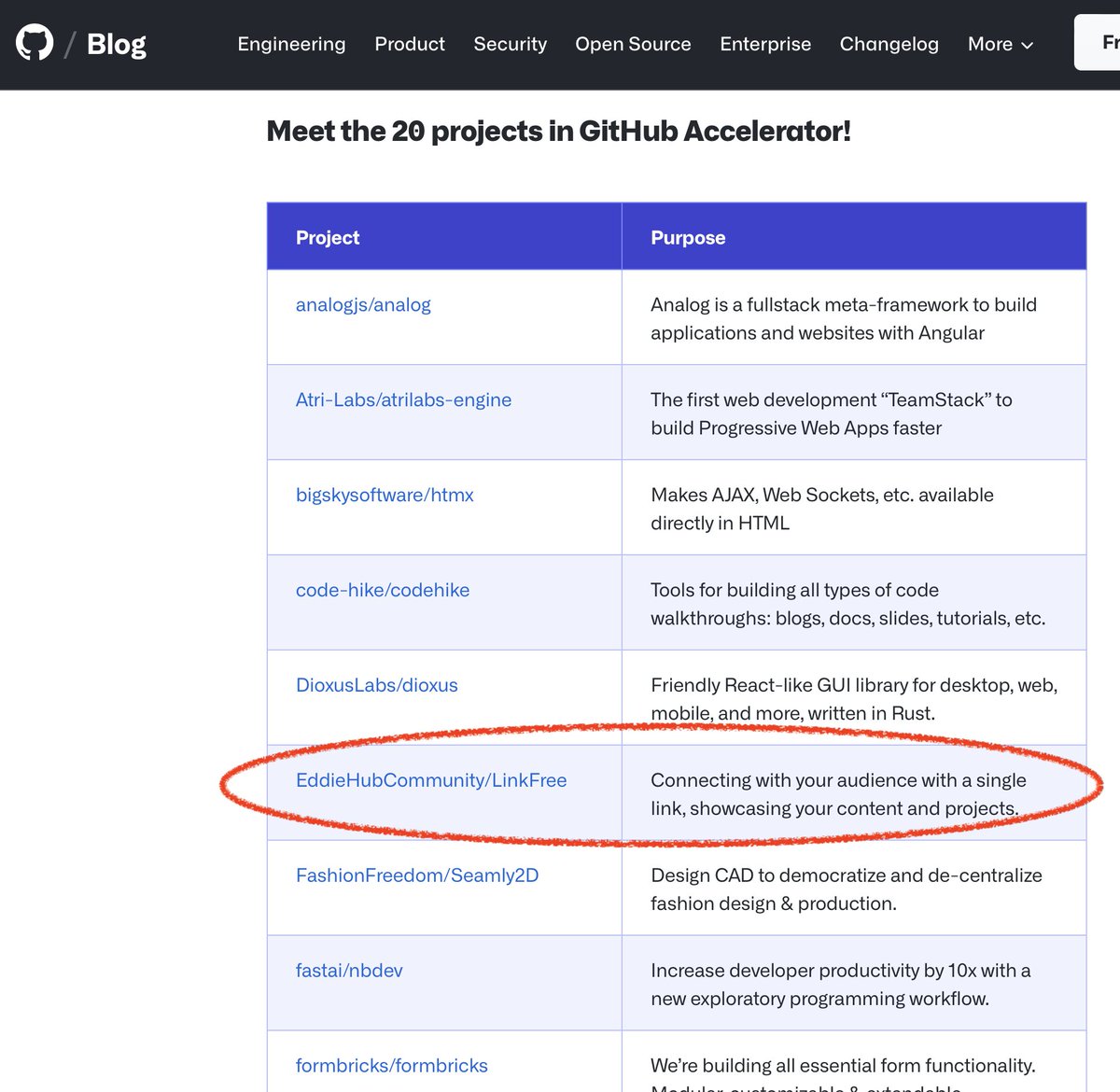
Task: Click the GitHub Octocat logo icon
Action: tap(35, 43)
